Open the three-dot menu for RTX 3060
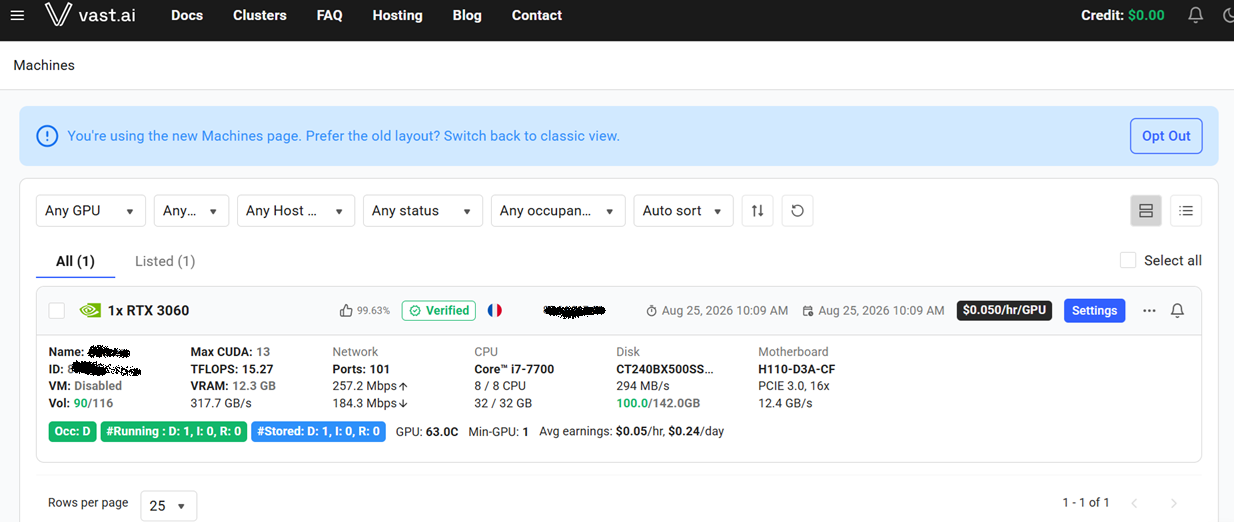 1149,311
